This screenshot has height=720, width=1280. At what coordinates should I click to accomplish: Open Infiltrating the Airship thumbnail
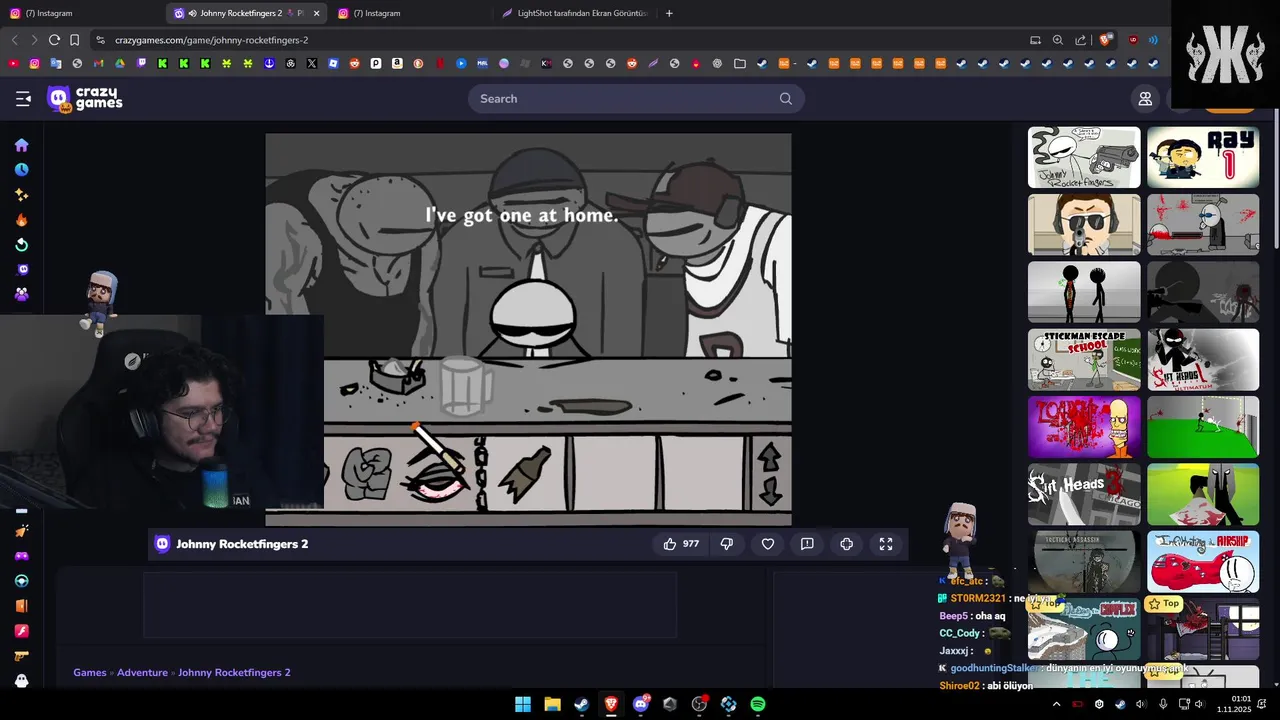pyautogui.click(x=1203, y=561)
